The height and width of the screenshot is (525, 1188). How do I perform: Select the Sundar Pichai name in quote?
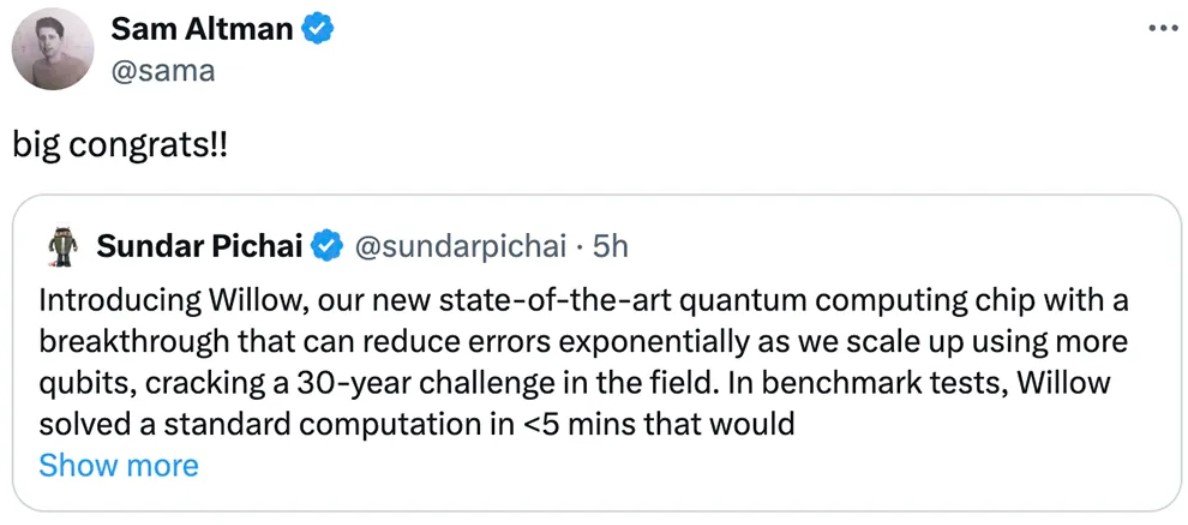(x=199, y=246)
